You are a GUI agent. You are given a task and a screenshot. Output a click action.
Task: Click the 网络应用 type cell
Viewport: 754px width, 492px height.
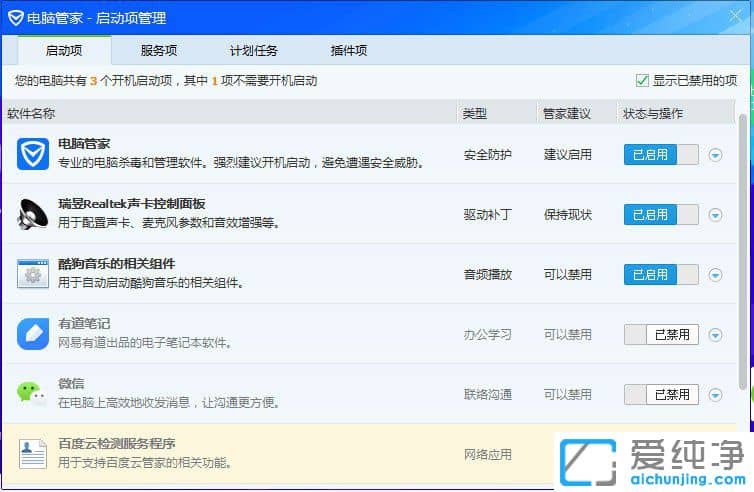tap(488, 454)
